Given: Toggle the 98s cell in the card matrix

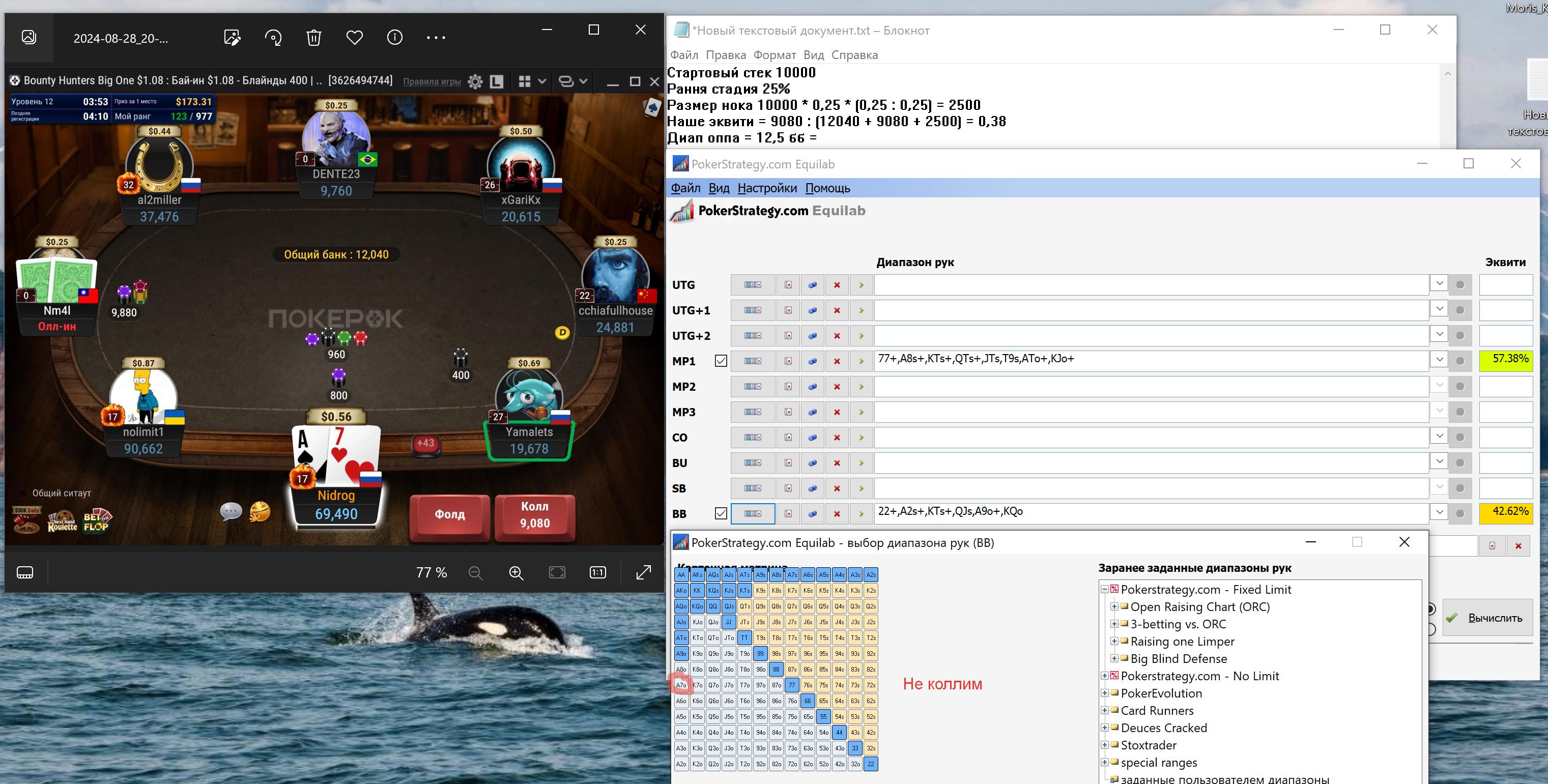Looking at the screenshot, I should point(777,654).
